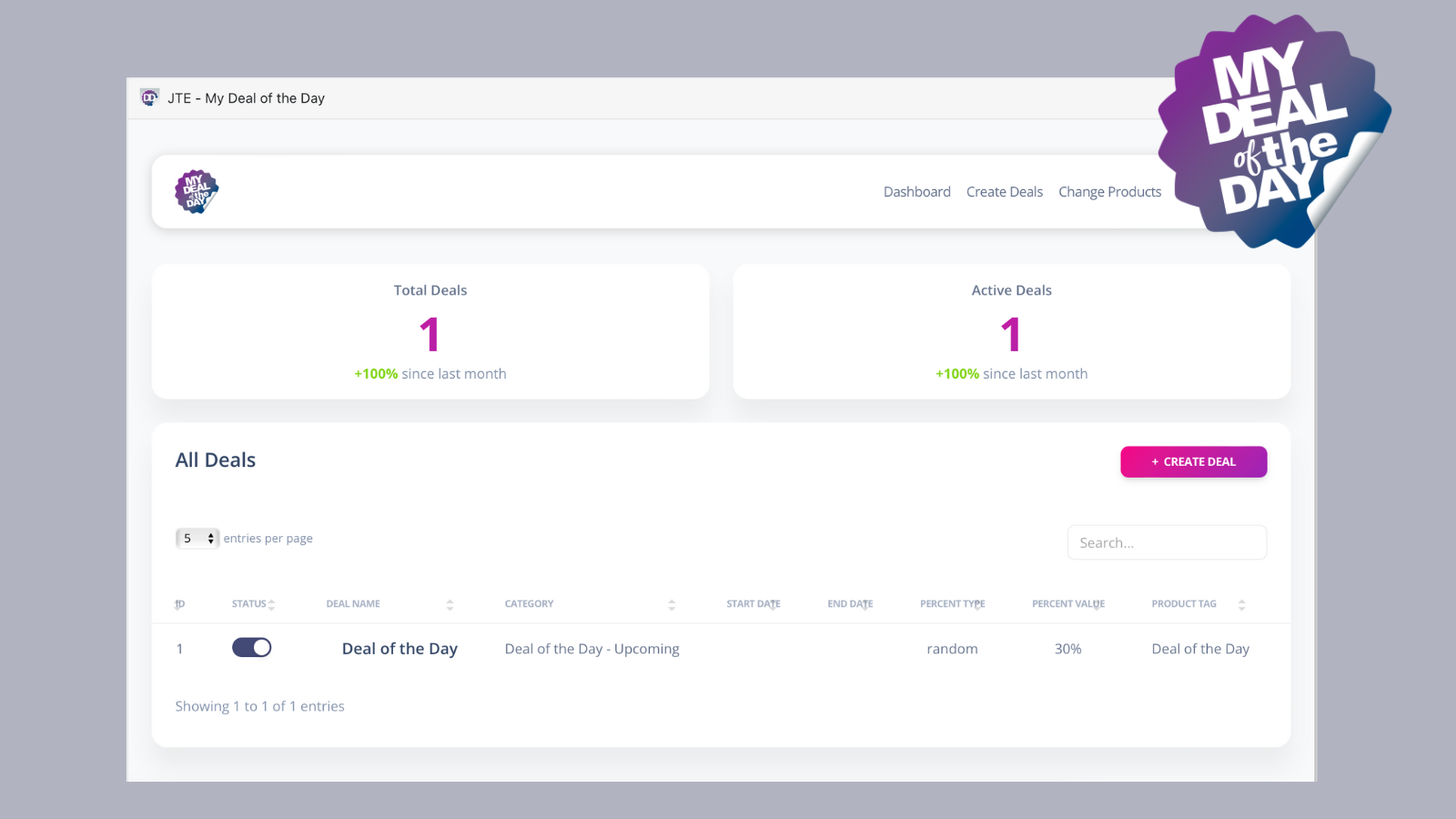Select the Change Products nav link

click(1109, 191)
